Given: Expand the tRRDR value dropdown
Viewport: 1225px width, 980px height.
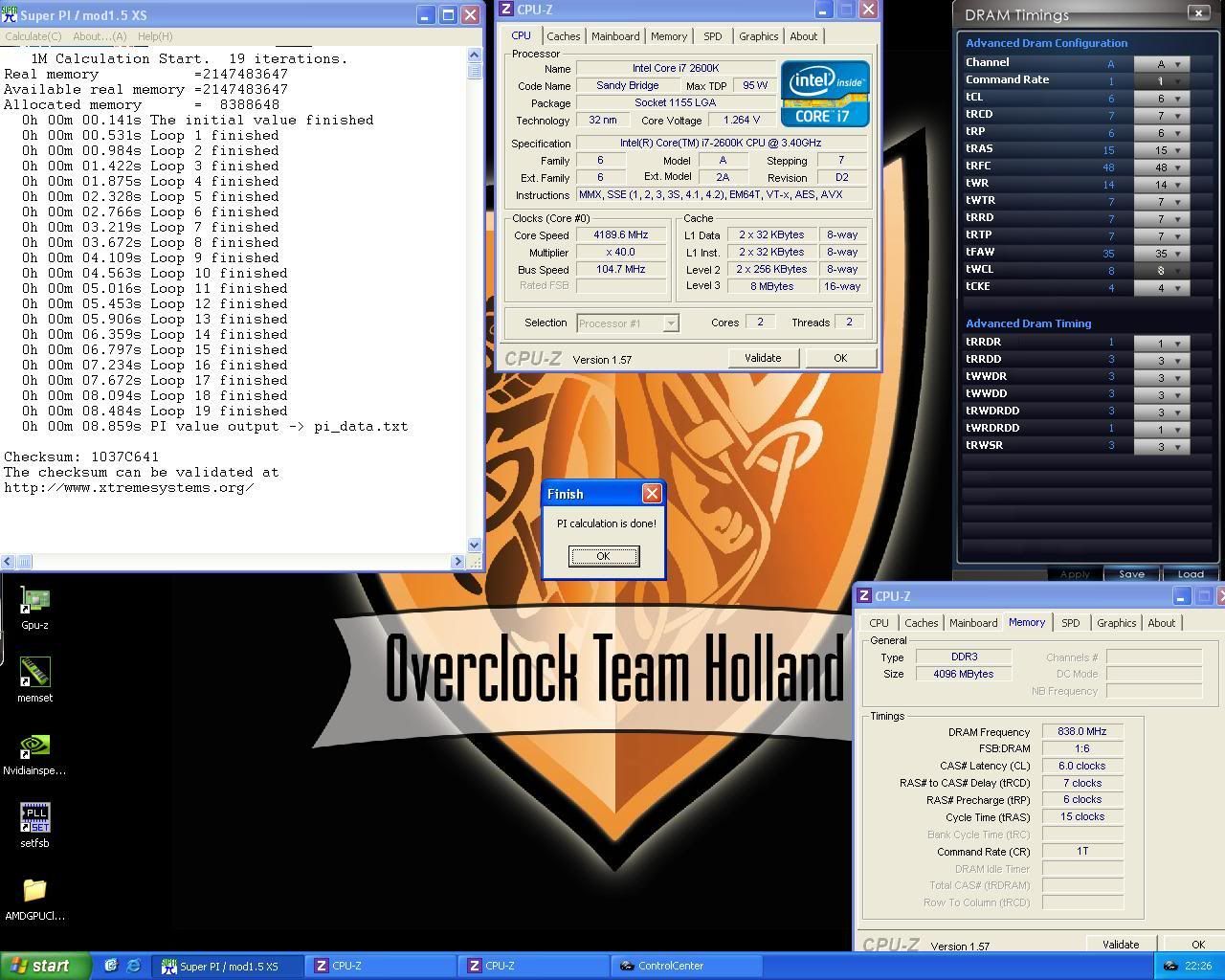Looking at the screenshot, I should tap(1178, 344).
